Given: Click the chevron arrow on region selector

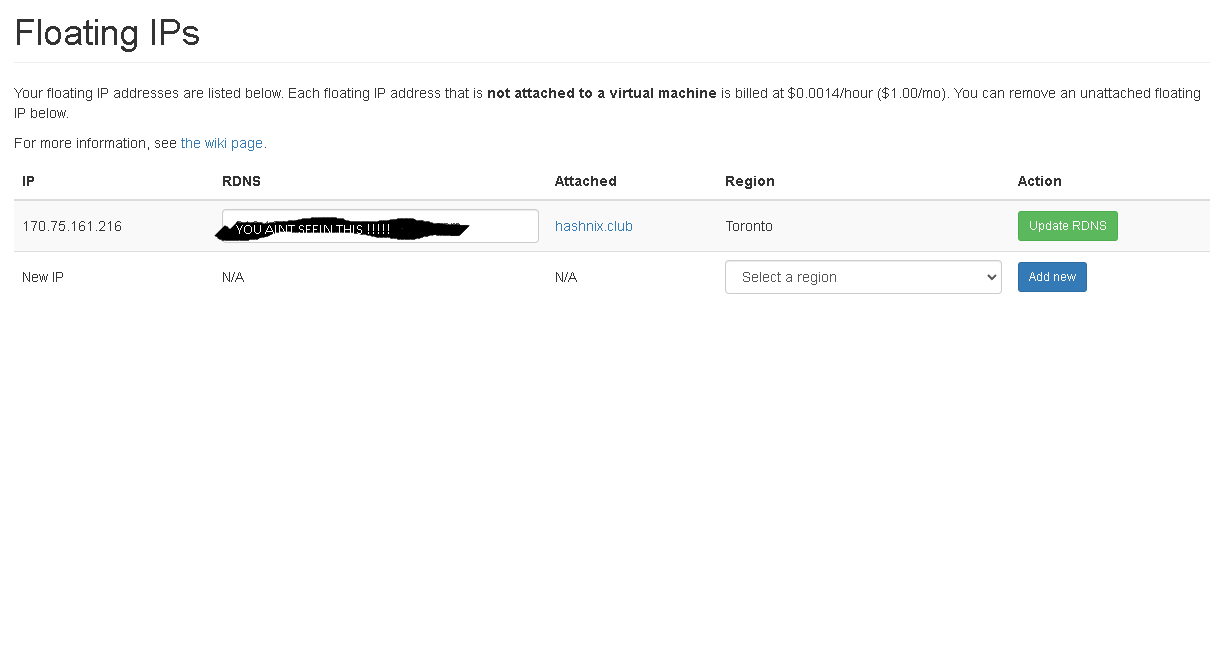Looking at the screenshot, I should click(990, 277).
